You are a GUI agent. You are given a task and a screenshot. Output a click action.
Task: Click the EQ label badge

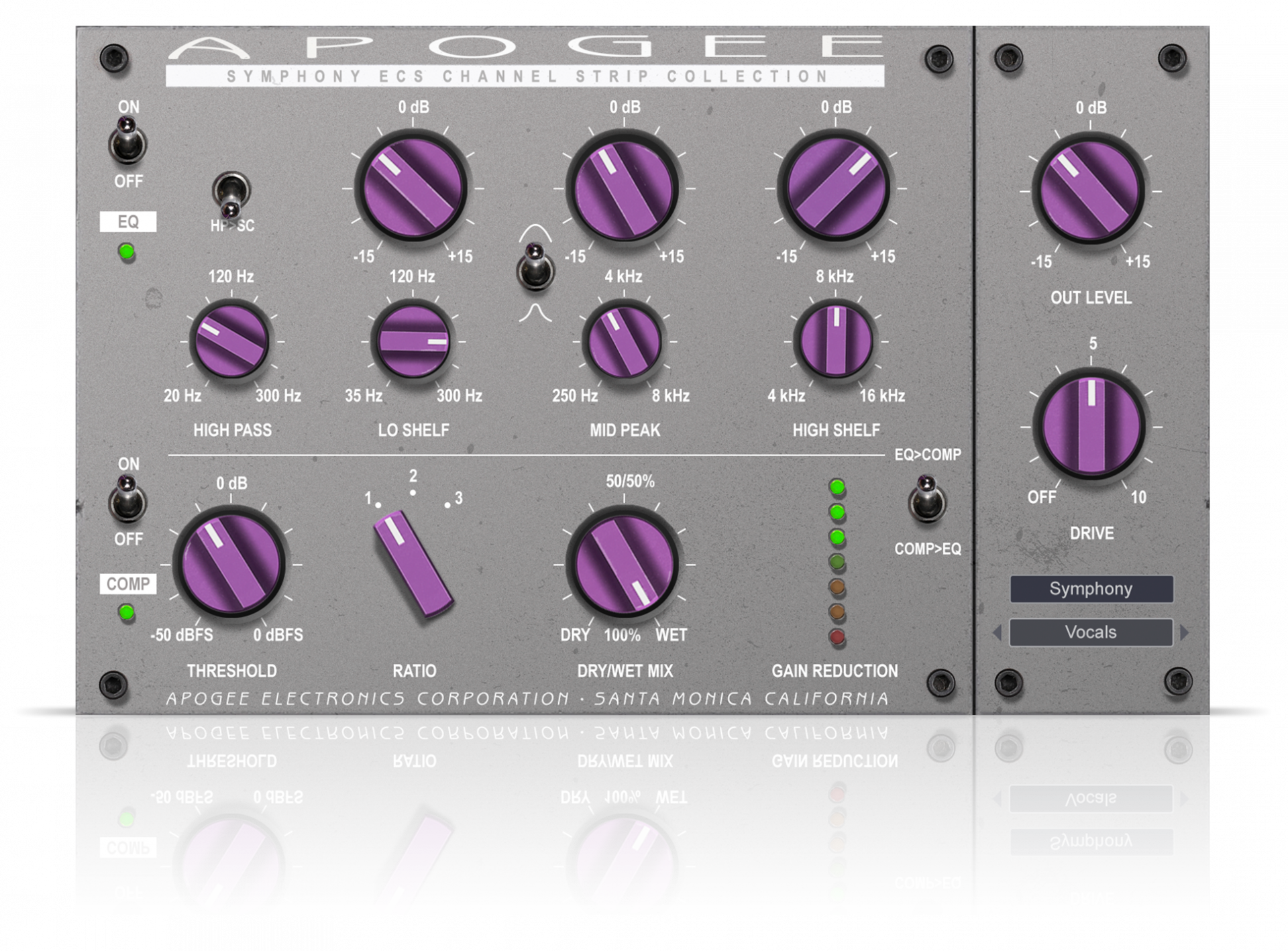pyautogui.click(x=128, y=222)
